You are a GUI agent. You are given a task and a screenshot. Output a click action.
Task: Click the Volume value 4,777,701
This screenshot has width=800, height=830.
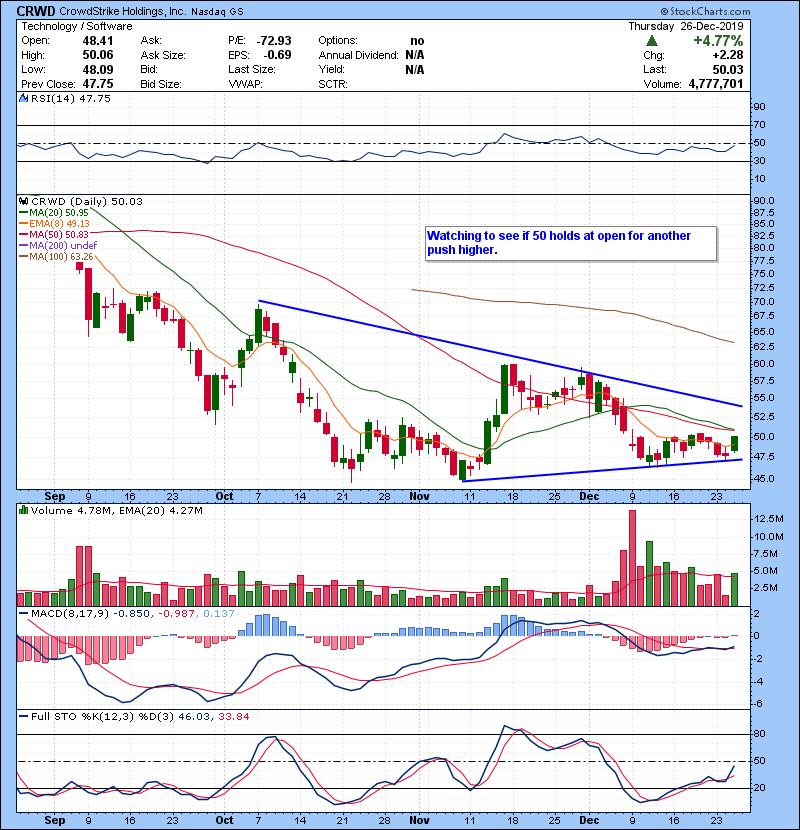pyautogui.click(x=716, y=84)
